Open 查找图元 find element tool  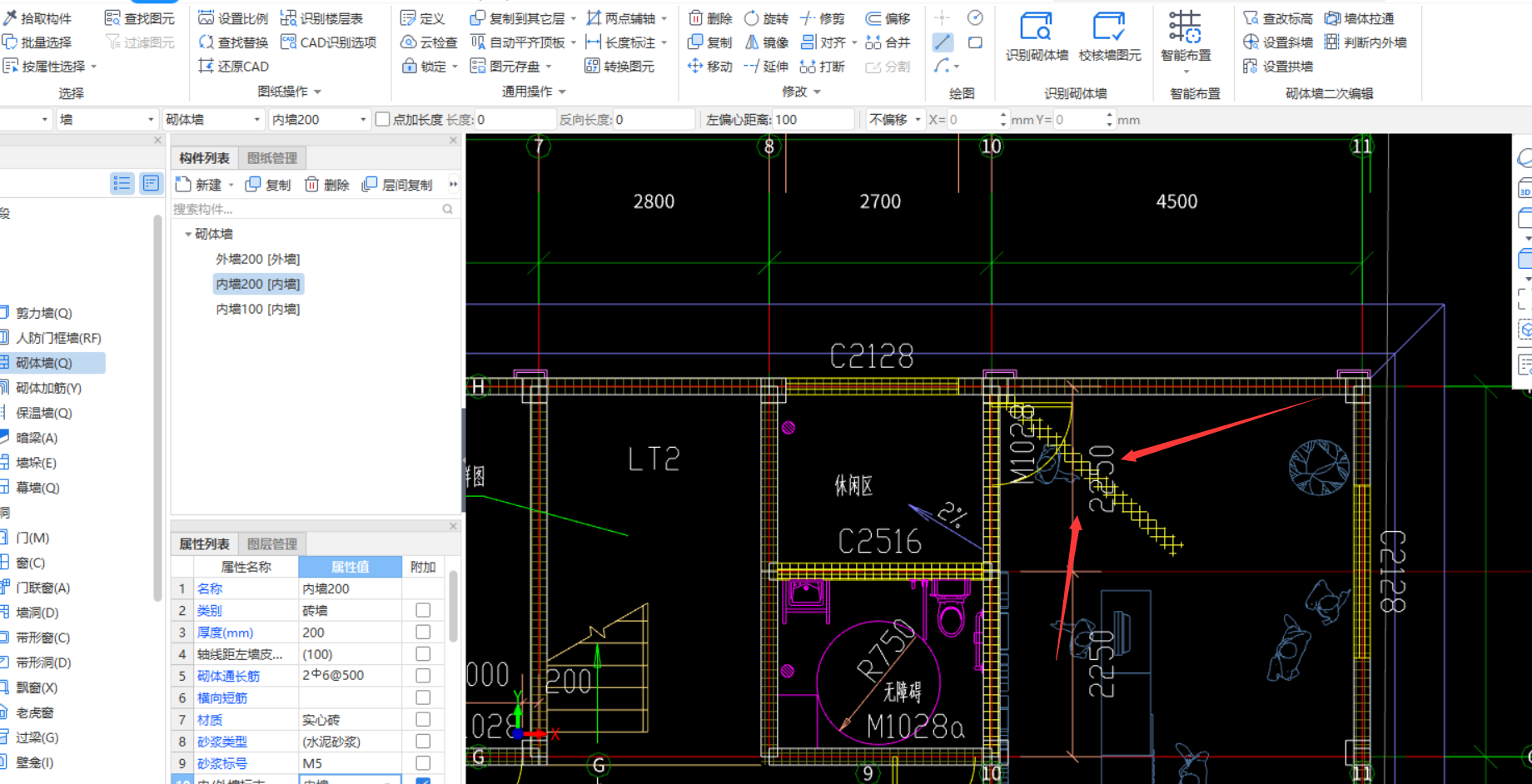(139, 18)
